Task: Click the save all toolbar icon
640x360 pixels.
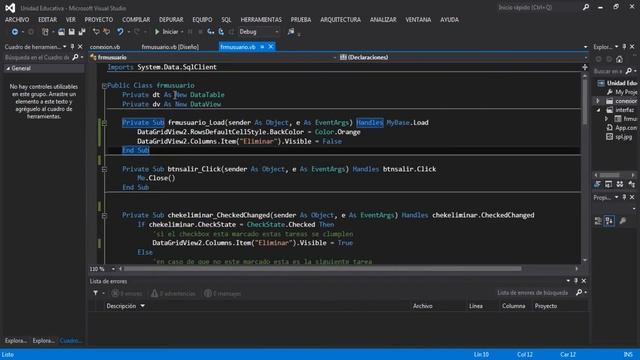Action: coord(82,31)
